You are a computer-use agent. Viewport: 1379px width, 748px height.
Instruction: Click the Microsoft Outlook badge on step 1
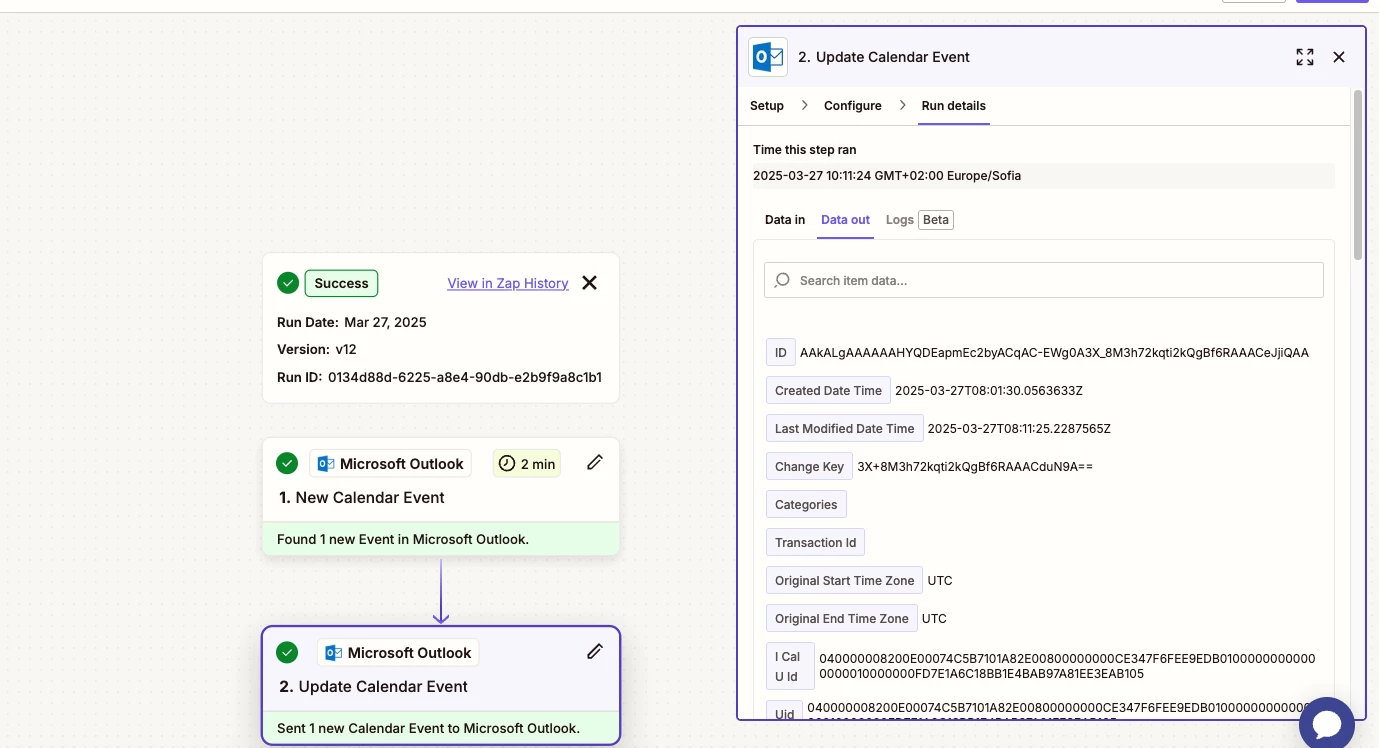[391, 464]
